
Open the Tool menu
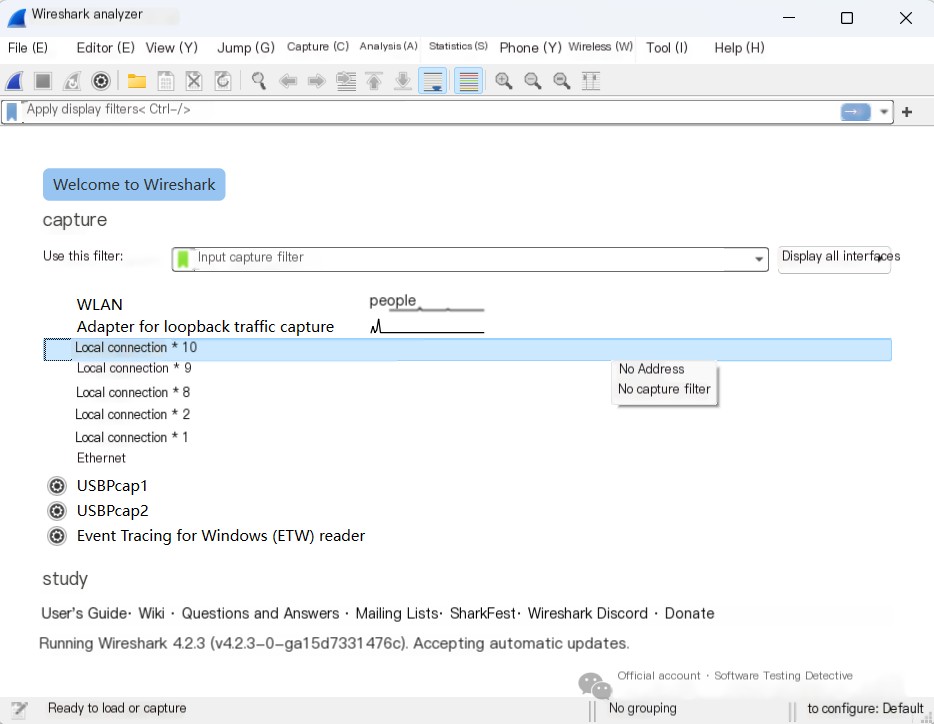point(667,48)
